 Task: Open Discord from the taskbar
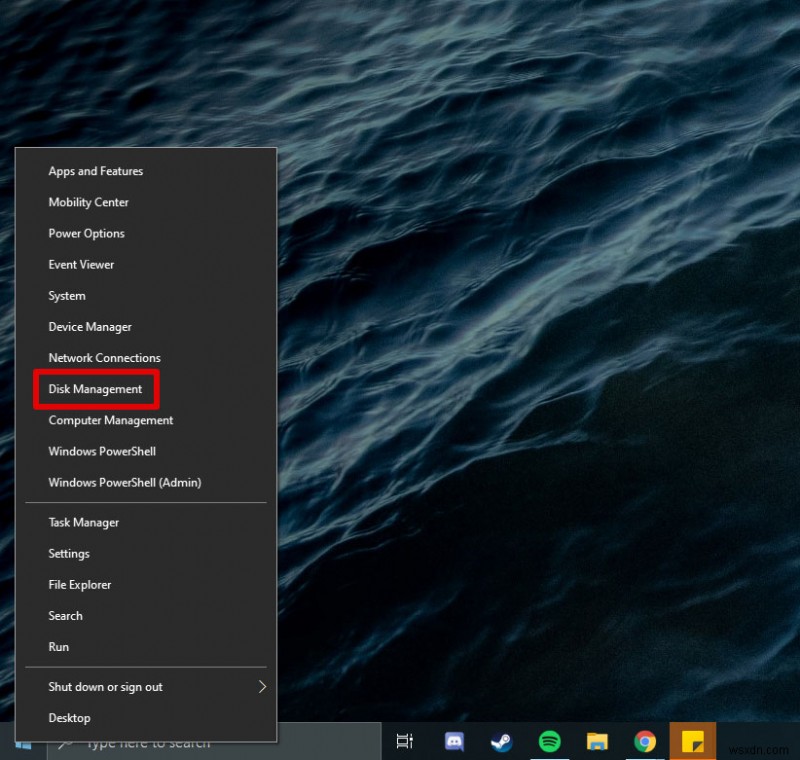coord(453,742)
